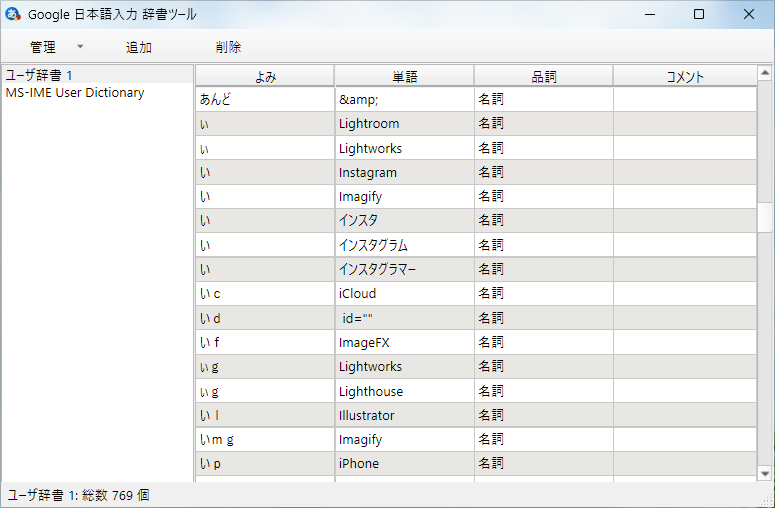Select the Lighthouse word cell
Viewport: 775px width, 508px height.
(405, 391)
